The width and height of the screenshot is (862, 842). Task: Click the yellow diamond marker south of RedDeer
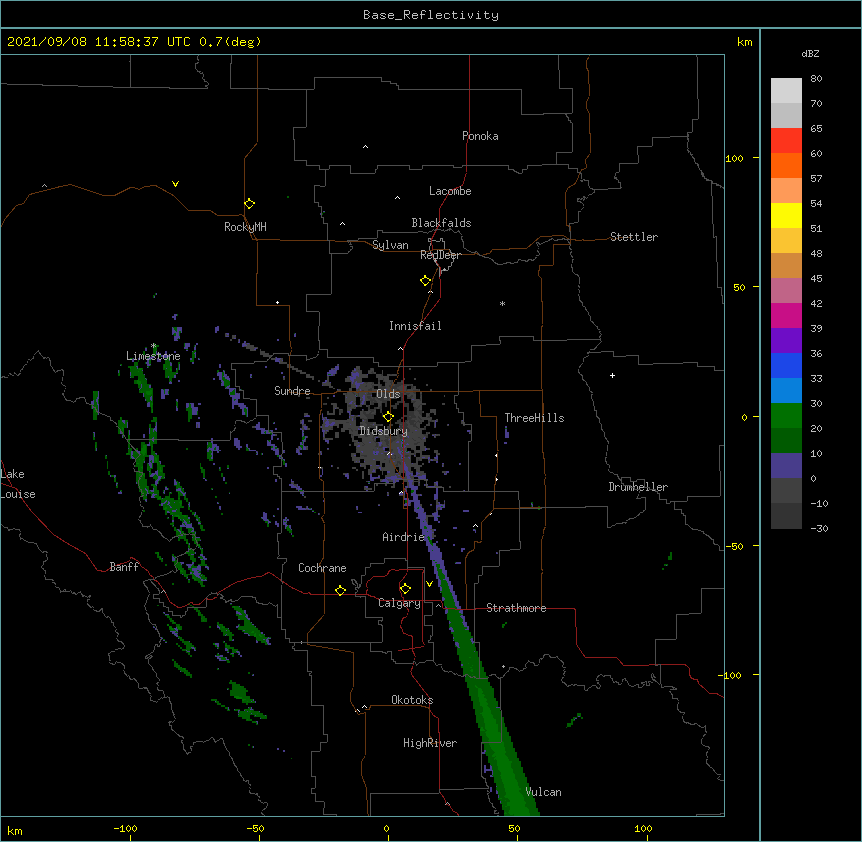tap(425, 280)
